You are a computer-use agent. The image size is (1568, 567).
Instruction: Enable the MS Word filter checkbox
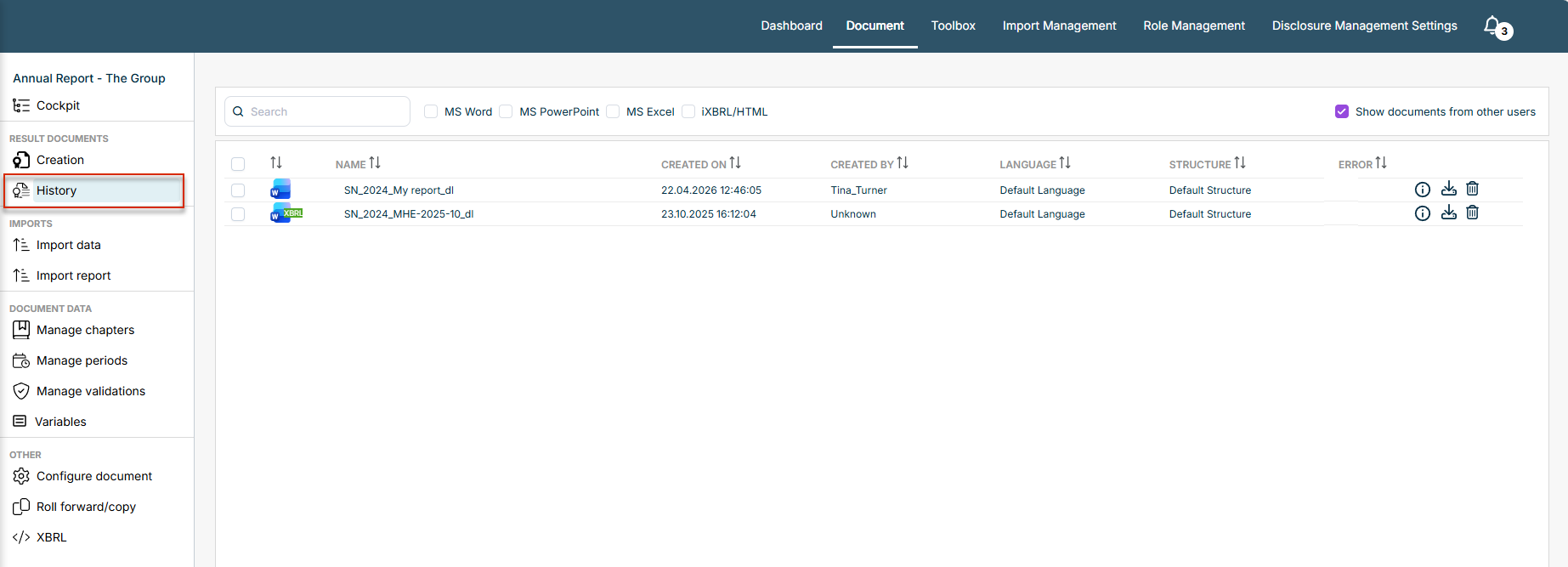click(x=431, y=111)
